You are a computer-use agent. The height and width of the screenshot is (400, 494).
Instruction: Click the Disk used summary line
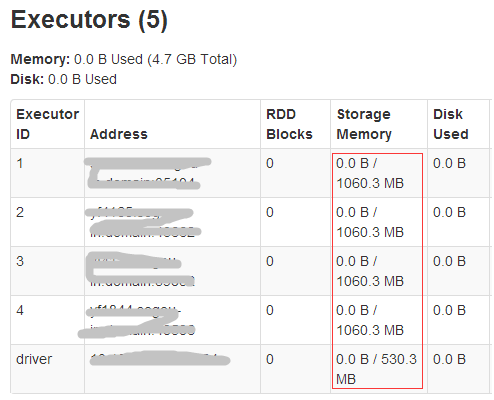(64, 79)
